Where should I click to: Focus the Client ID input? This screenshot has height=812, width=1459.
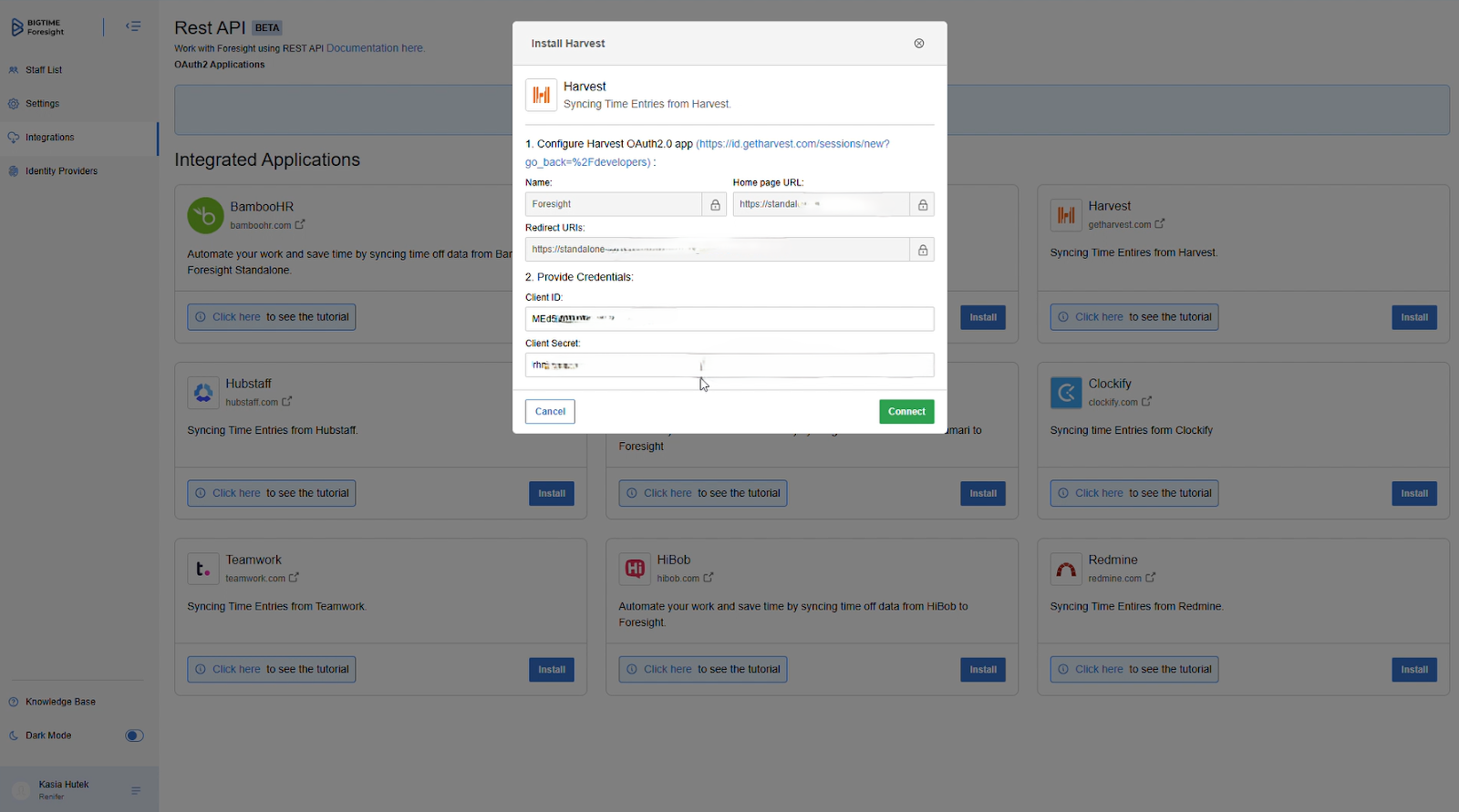coord(729,319)
